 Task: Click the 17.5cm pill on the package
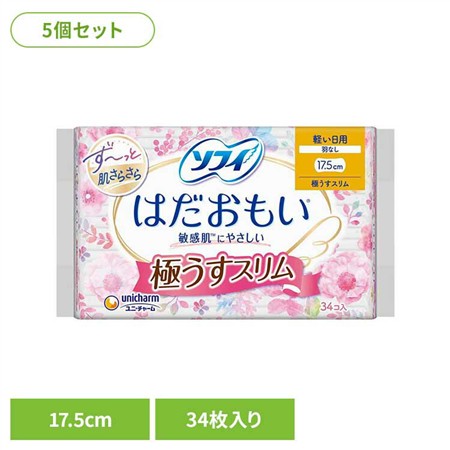(330, 166)
